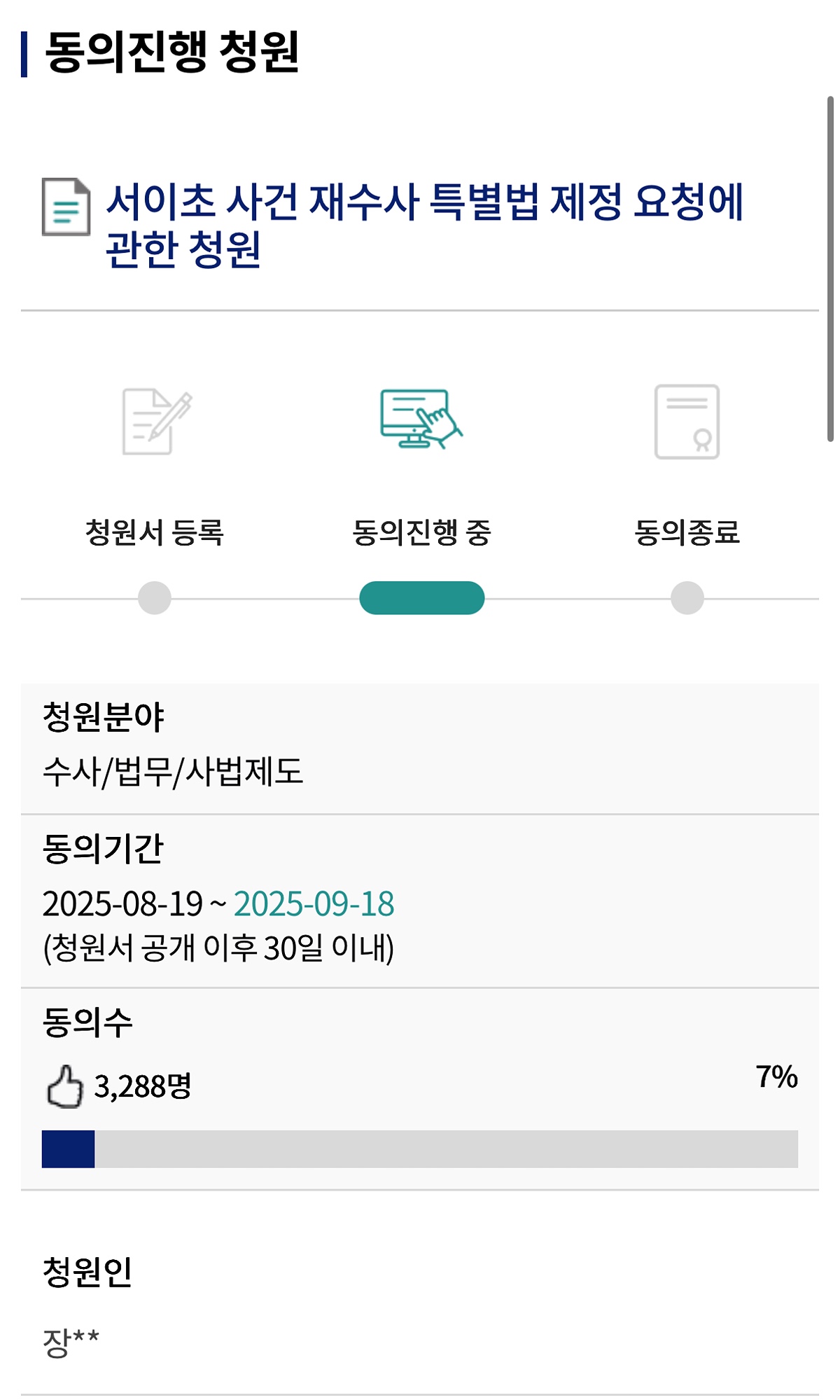
Task: Click the dark blue consent progress bar
Action: click(68, 1149)
